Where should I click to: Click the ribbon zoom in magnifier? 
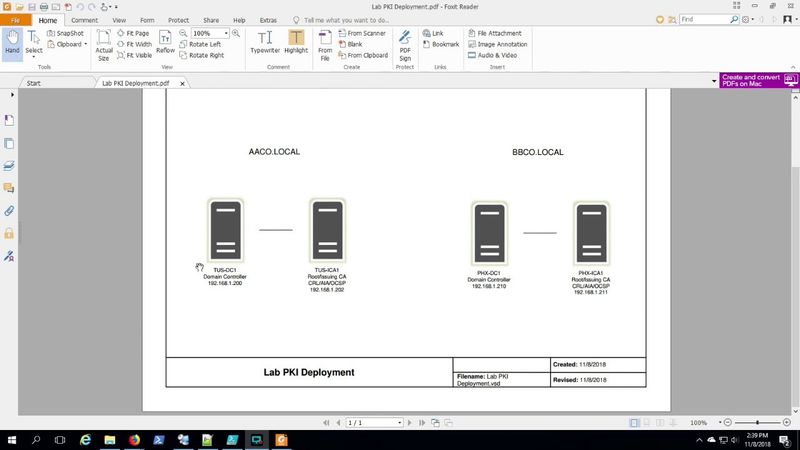[x=236, y=33]
